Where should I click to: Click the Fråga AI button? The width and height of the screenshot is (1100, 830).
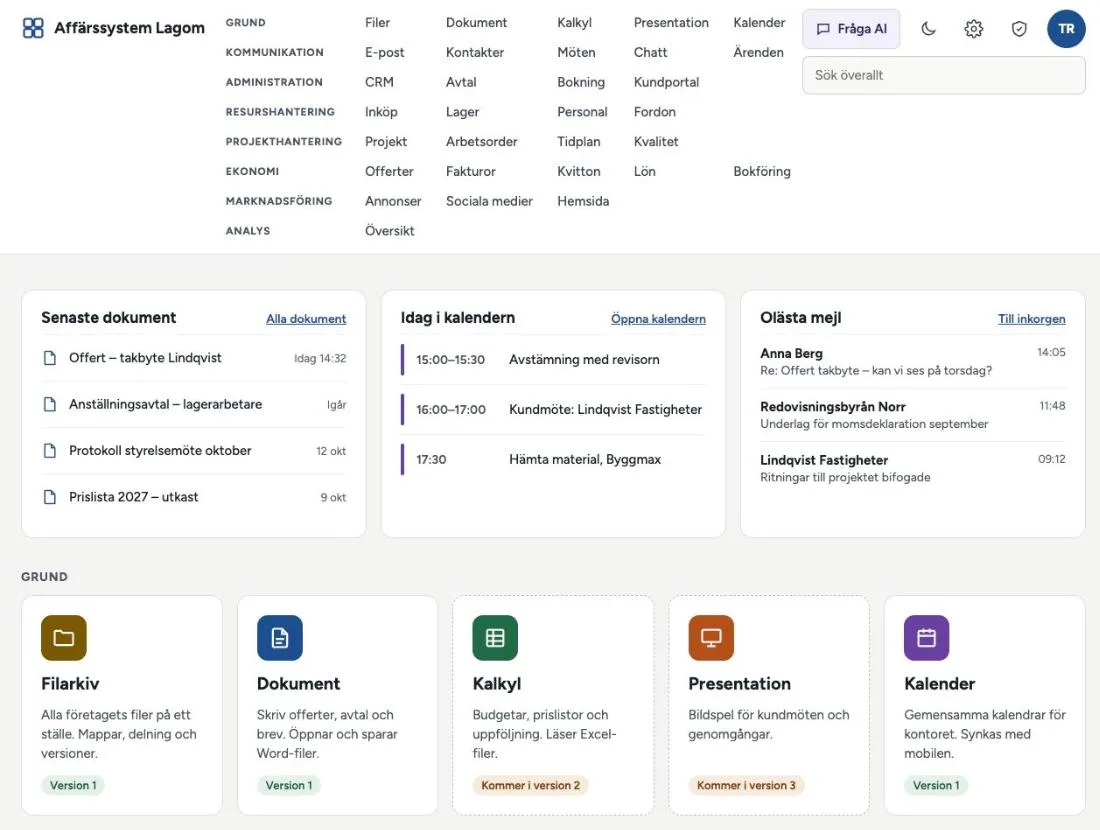coord(851,29)
